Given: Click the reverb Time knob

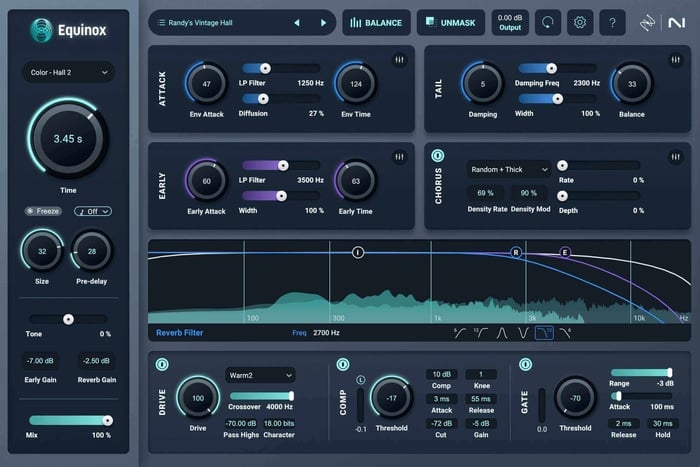Looking at the screenshot, I should click(x=68, y=139).
